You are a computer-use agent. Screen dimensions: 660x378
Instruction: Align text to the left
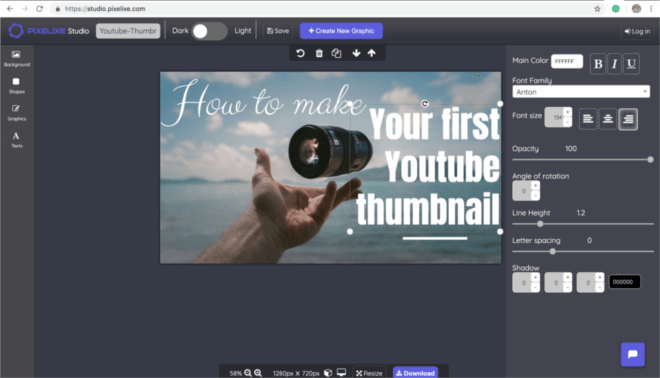[x=588, y=119]
